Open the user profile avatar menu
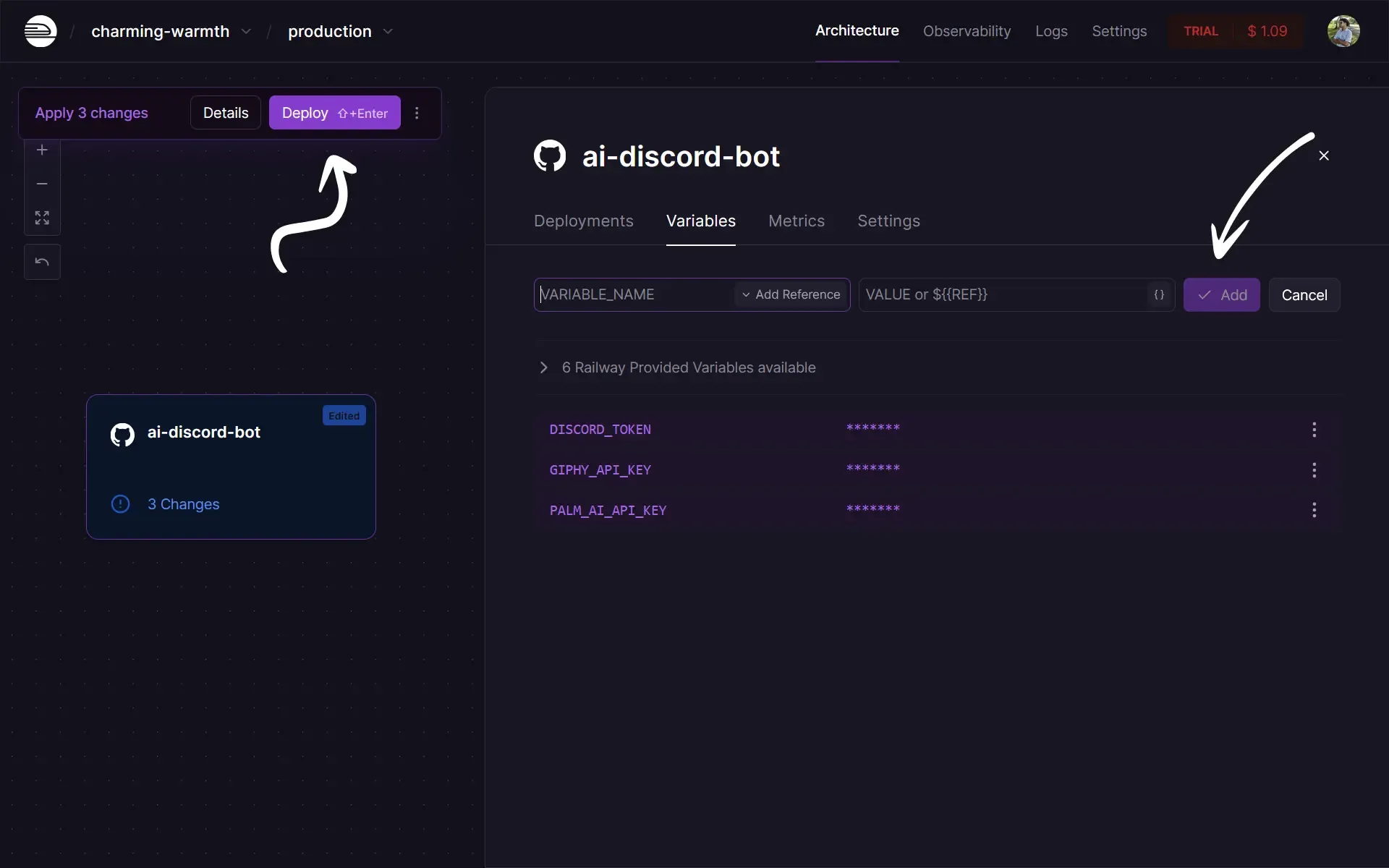 point(1343,31)
